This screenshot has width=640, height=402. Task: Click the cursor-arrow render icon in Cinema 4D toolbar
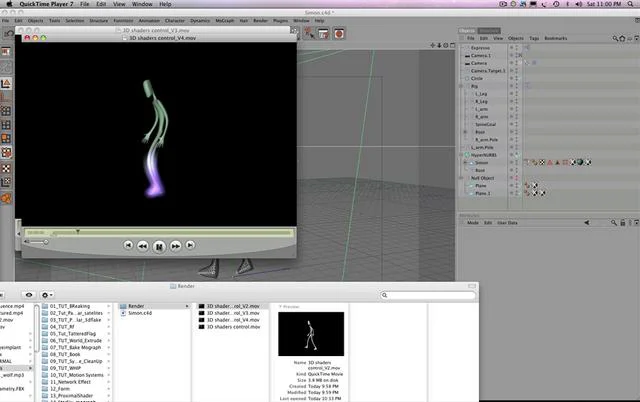pyautogui.click(x=309, y=33)
